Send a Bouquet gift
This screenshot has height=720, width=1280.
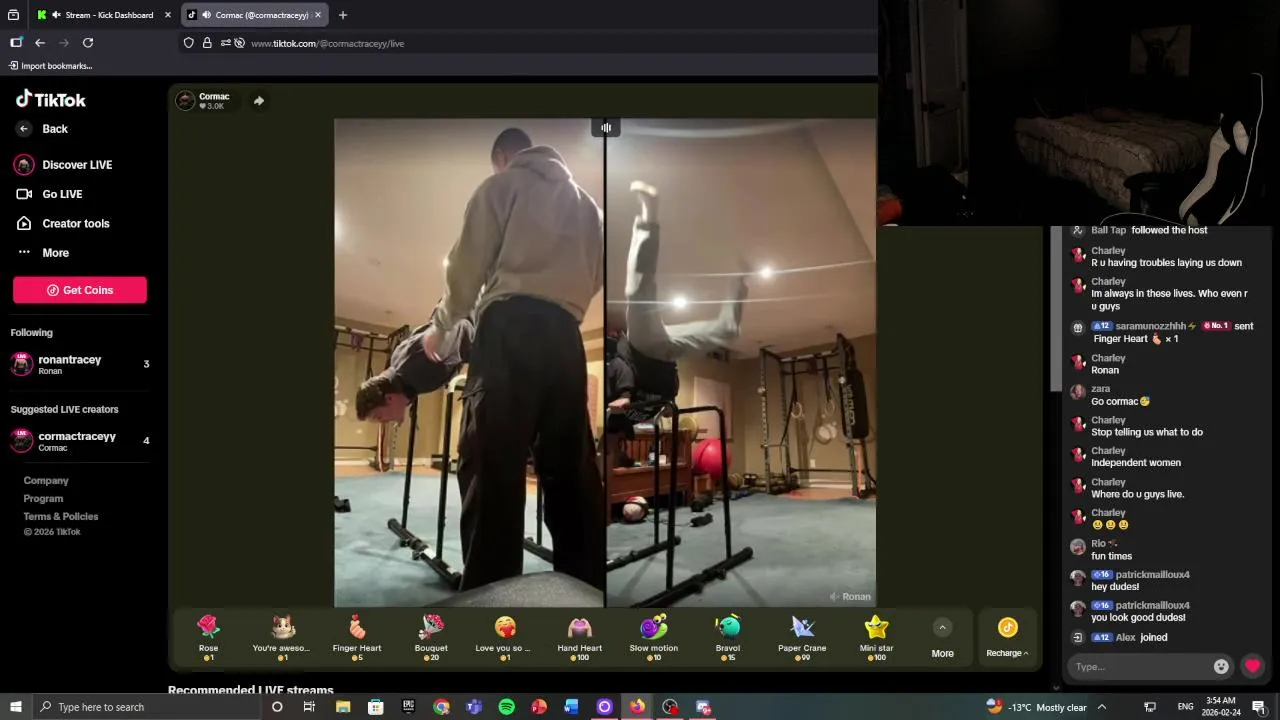click(431, 637)
